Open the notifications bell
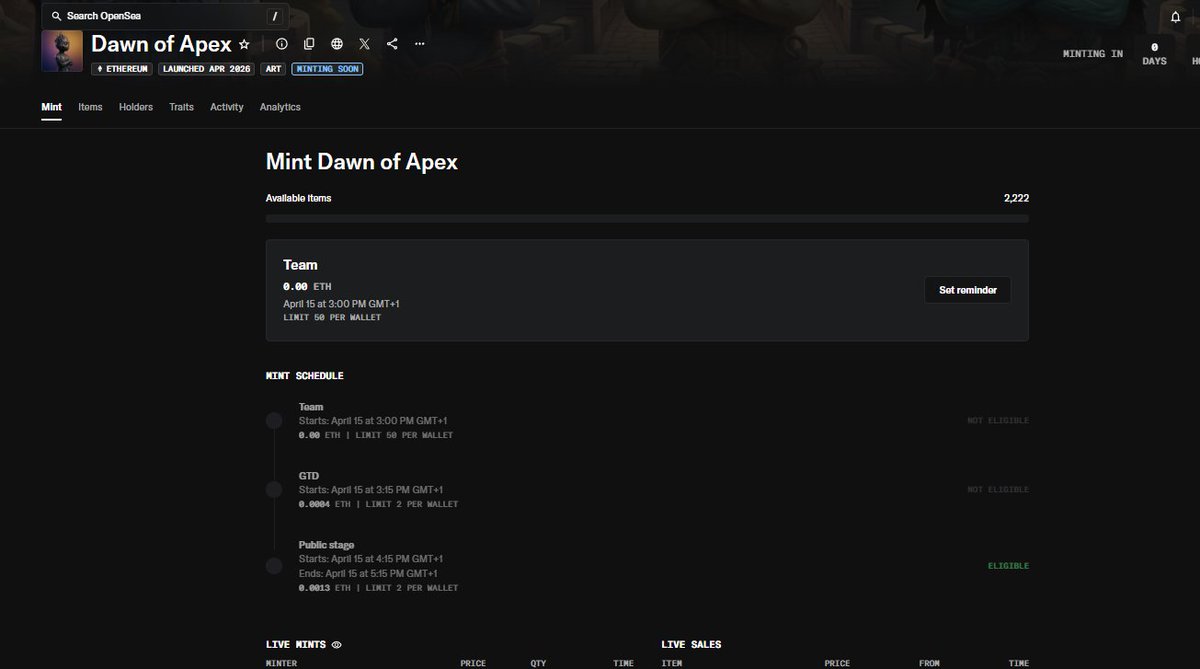The image size is (1200, 669). click(x=1176, y=17)
